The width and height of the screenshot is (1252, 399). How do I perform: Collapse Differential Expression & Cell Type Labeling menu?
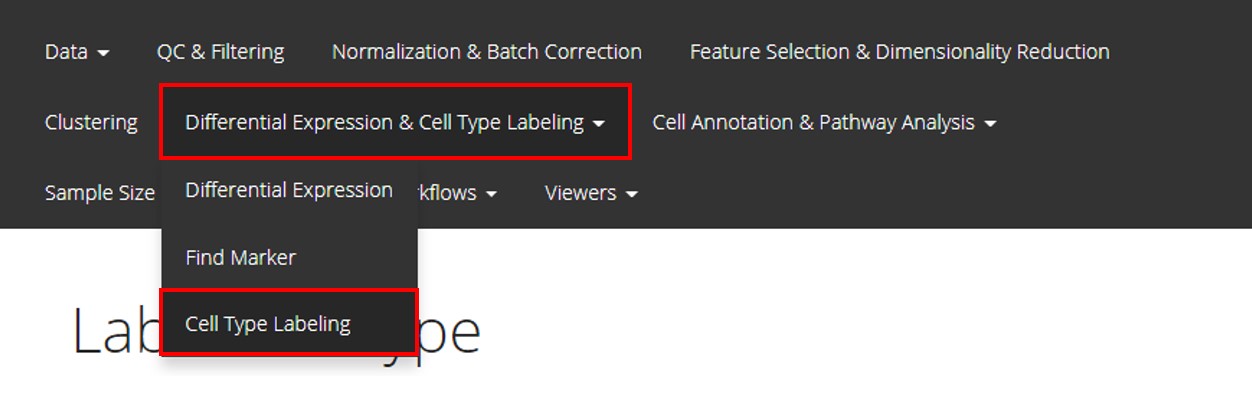pos(395,122)
